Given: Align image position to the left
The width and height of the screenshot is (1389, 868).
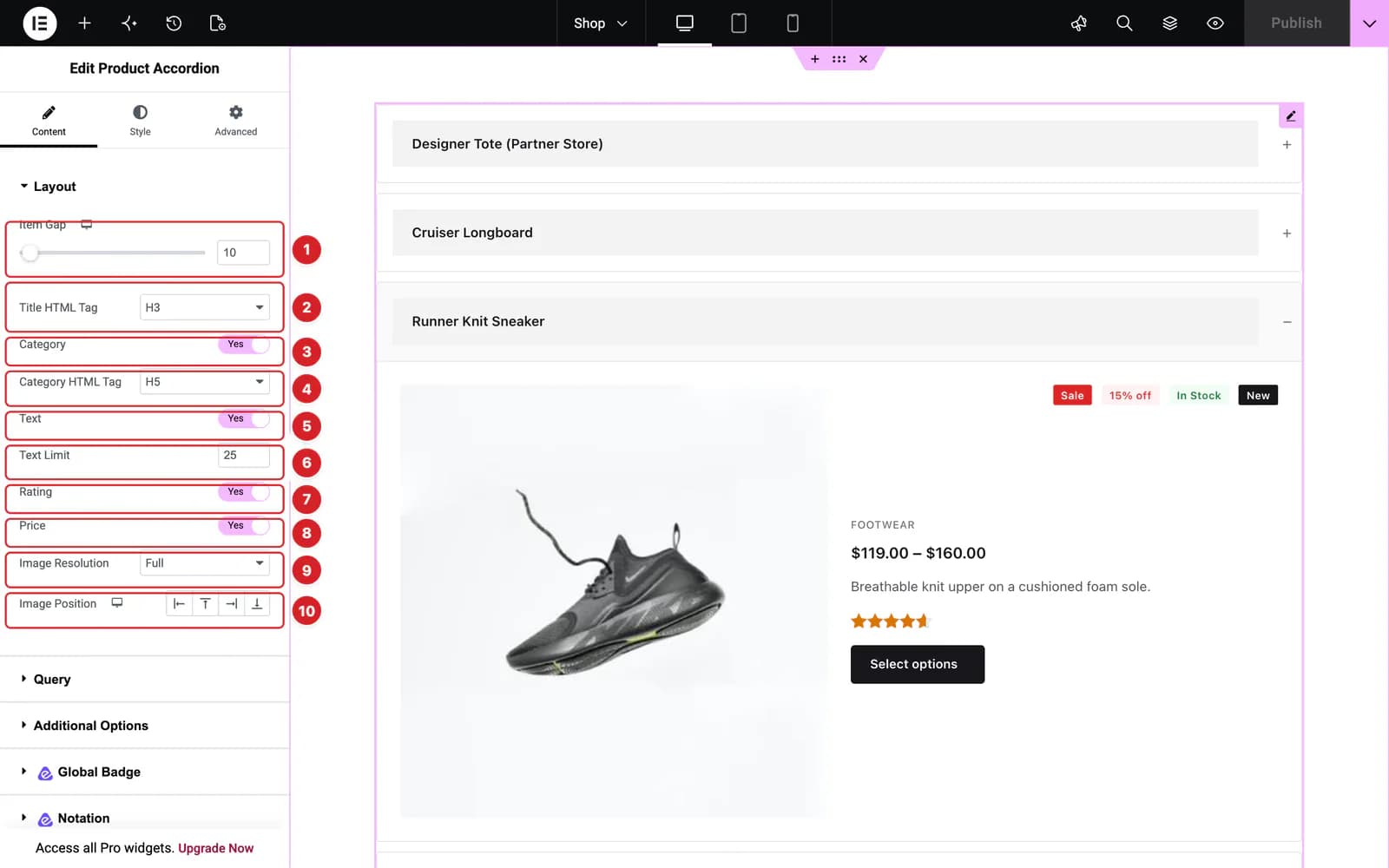Looking at the screenshot, I should tap(179, 604).
